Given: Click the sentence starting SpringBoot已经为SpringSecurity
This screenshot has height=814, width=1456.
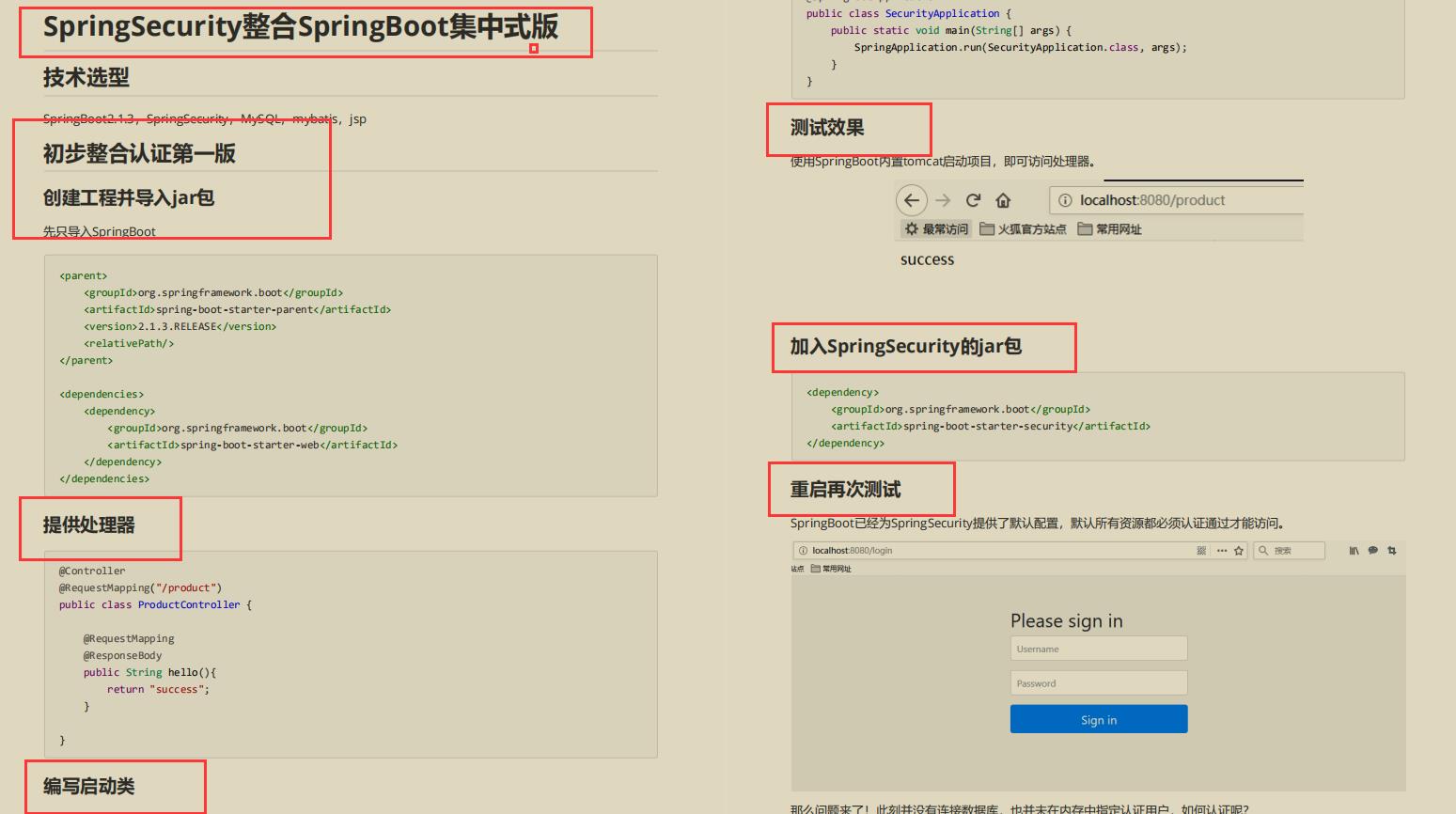Looking at the screenshot, I should (1038, 524).
